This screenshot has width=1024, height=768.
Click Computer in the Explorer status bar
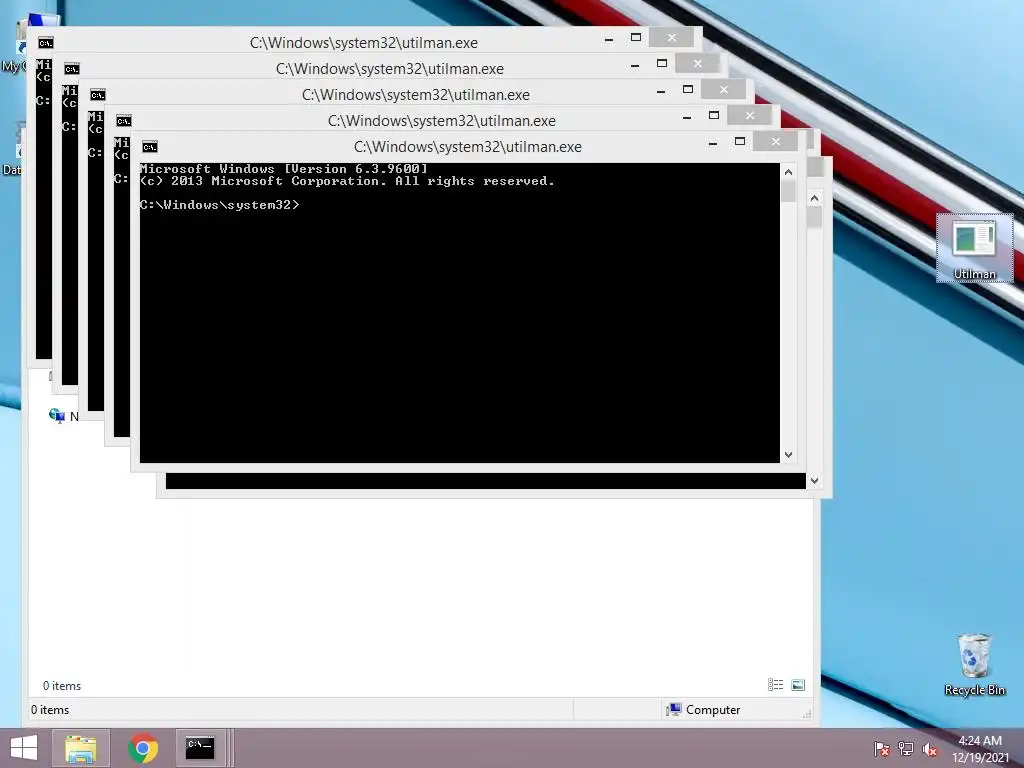(703, 710)
